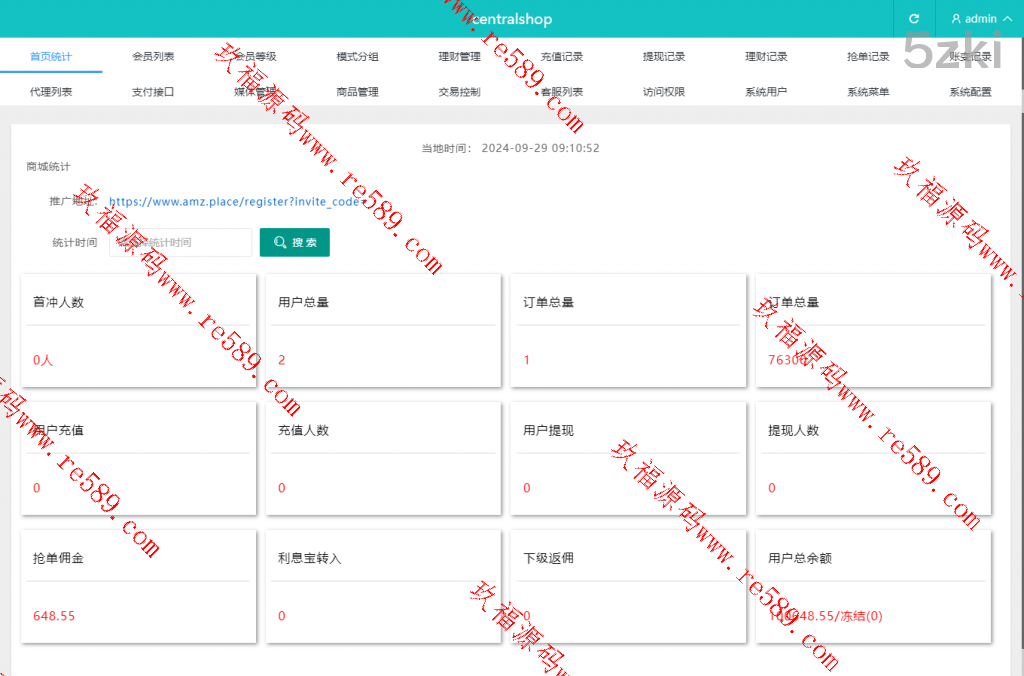Open 理财管理 menu item
Image resolution: width=1024 pixels, height=676 pixels.
coord(459,57)
